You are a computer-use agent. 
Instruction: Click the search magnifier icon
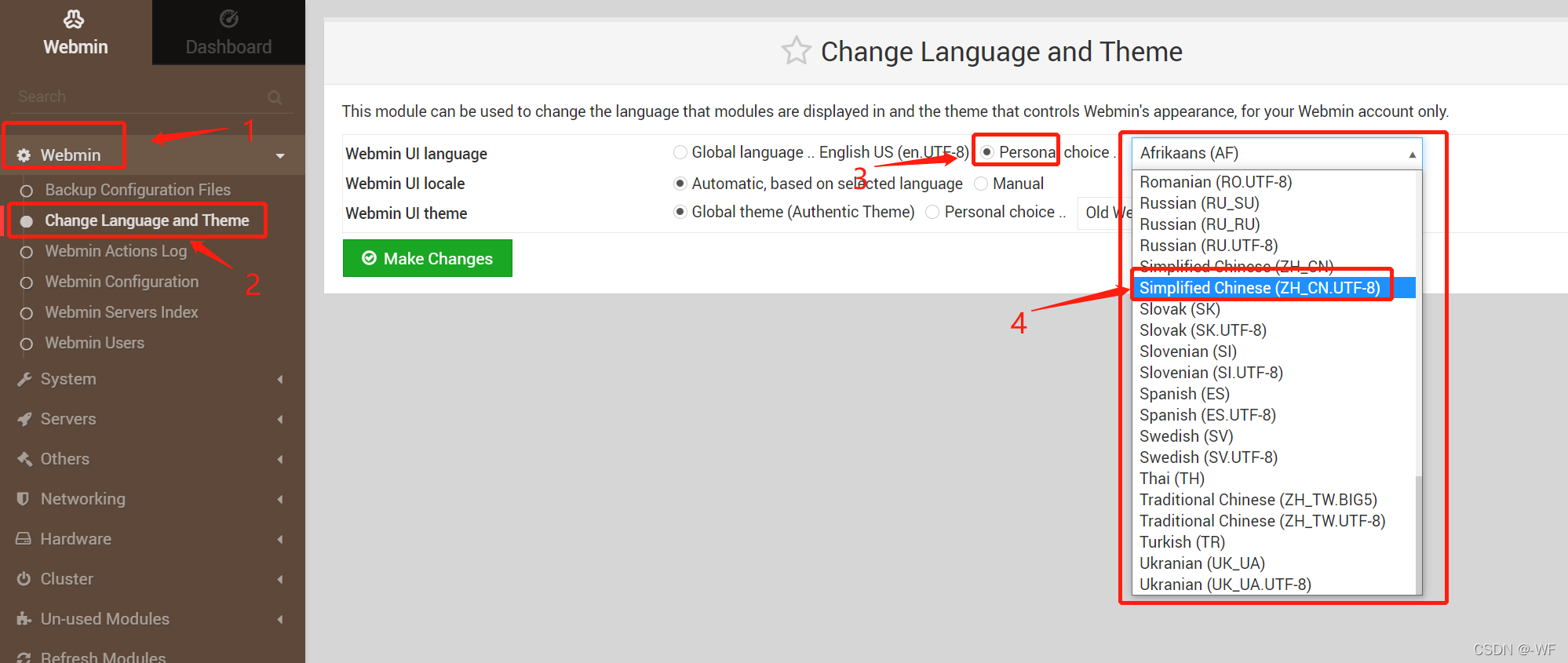pyautogui.click(x=275, y=97)
